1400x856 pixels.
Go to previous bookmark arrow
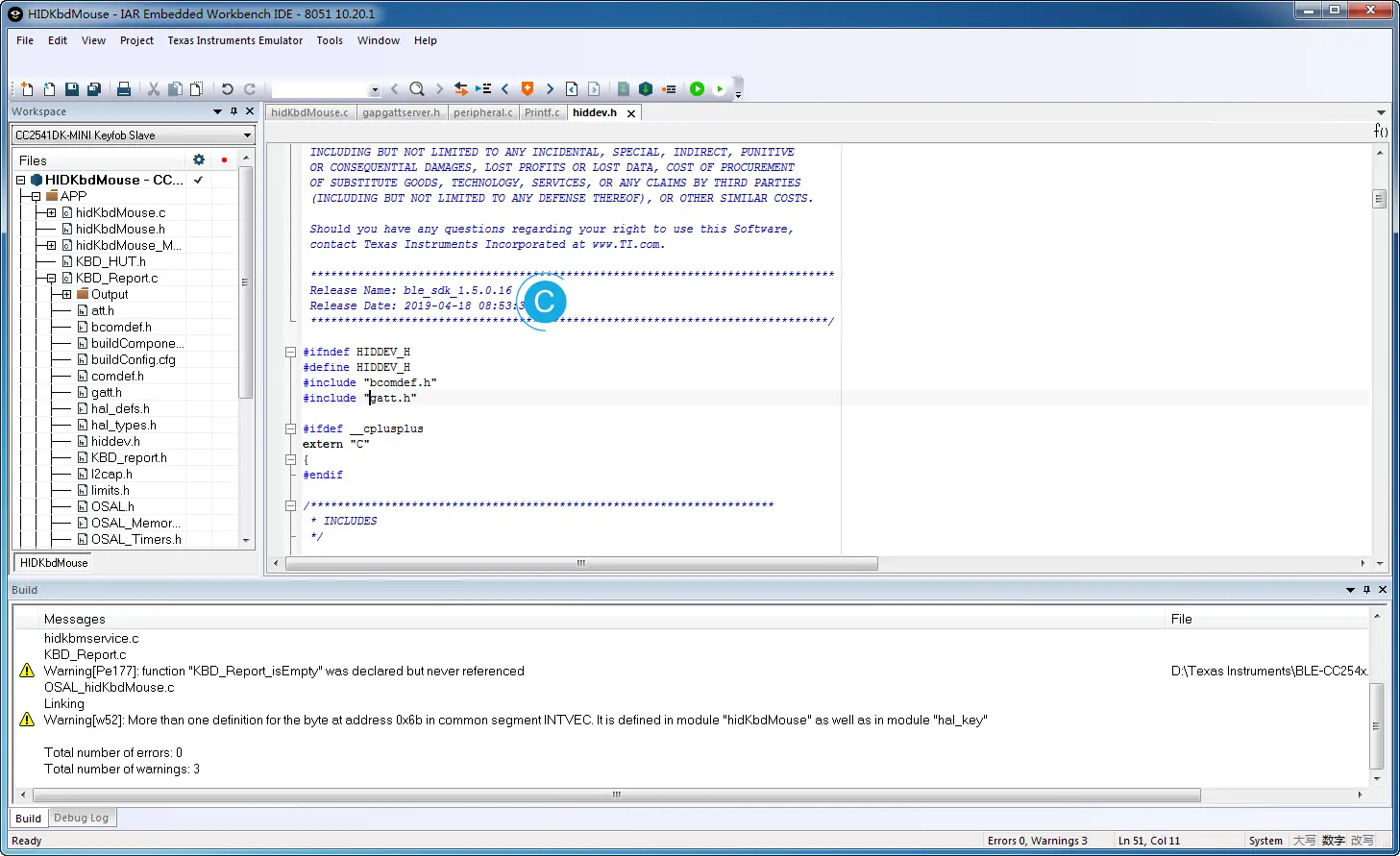[x=505, y=89]
